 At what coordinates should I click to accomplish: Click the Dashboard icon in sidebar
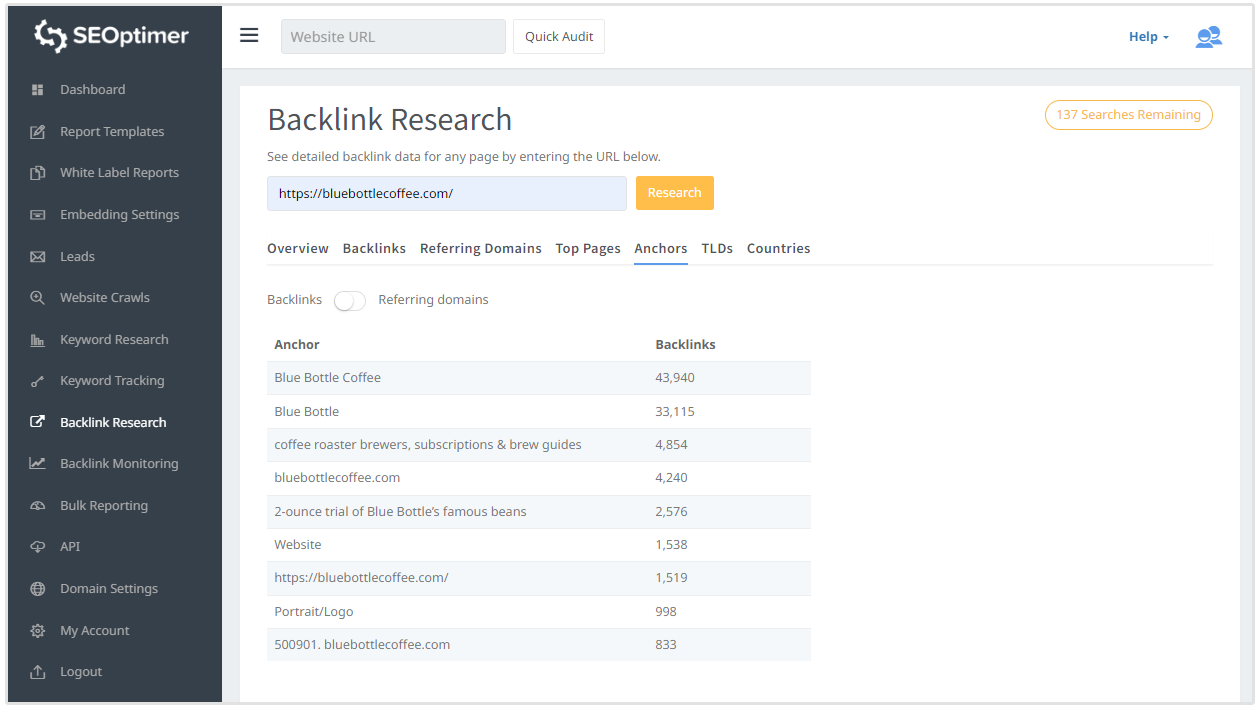coord(38,90)
